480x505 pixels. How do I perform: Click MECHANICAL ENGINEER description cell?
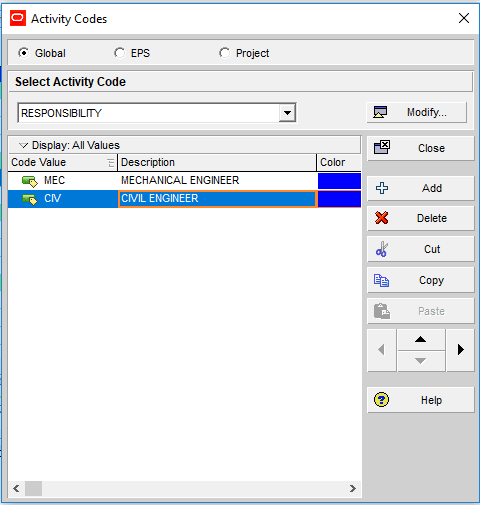pos(217,180)
